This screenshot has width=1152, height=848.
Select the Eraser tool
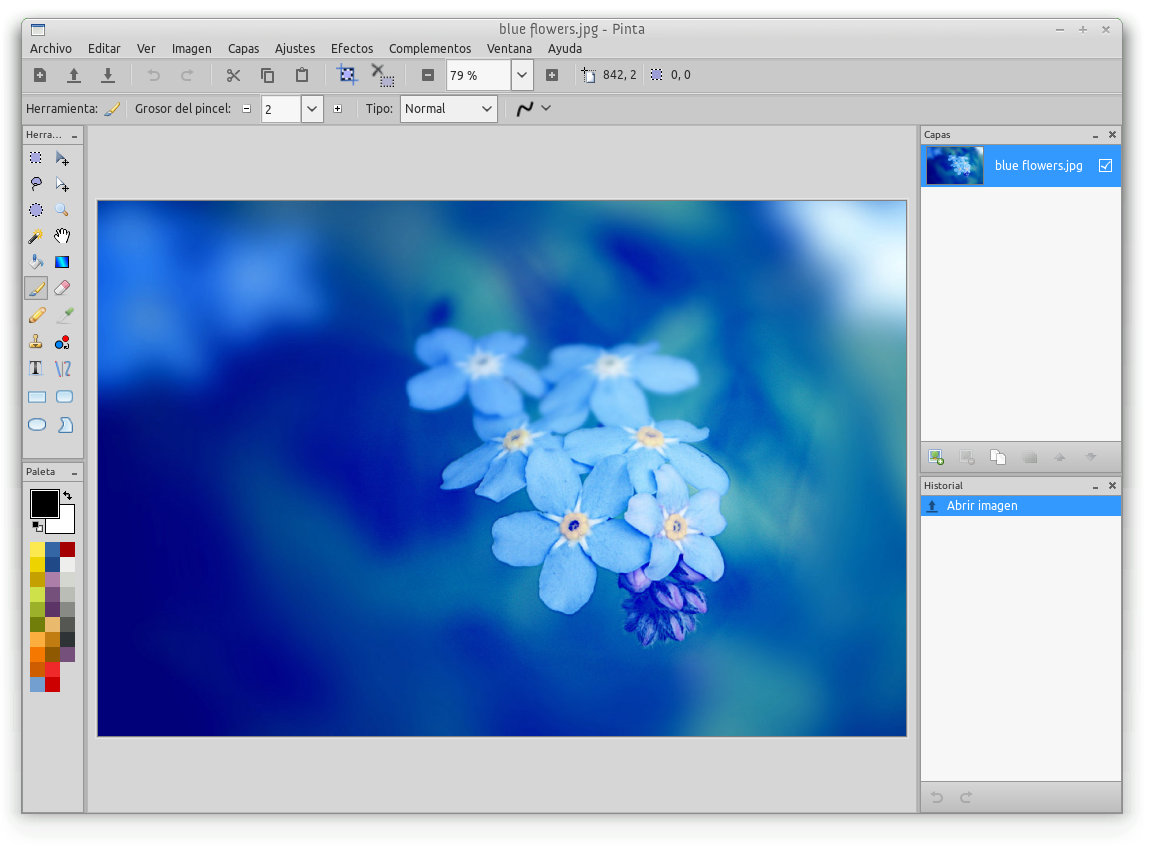62,289
